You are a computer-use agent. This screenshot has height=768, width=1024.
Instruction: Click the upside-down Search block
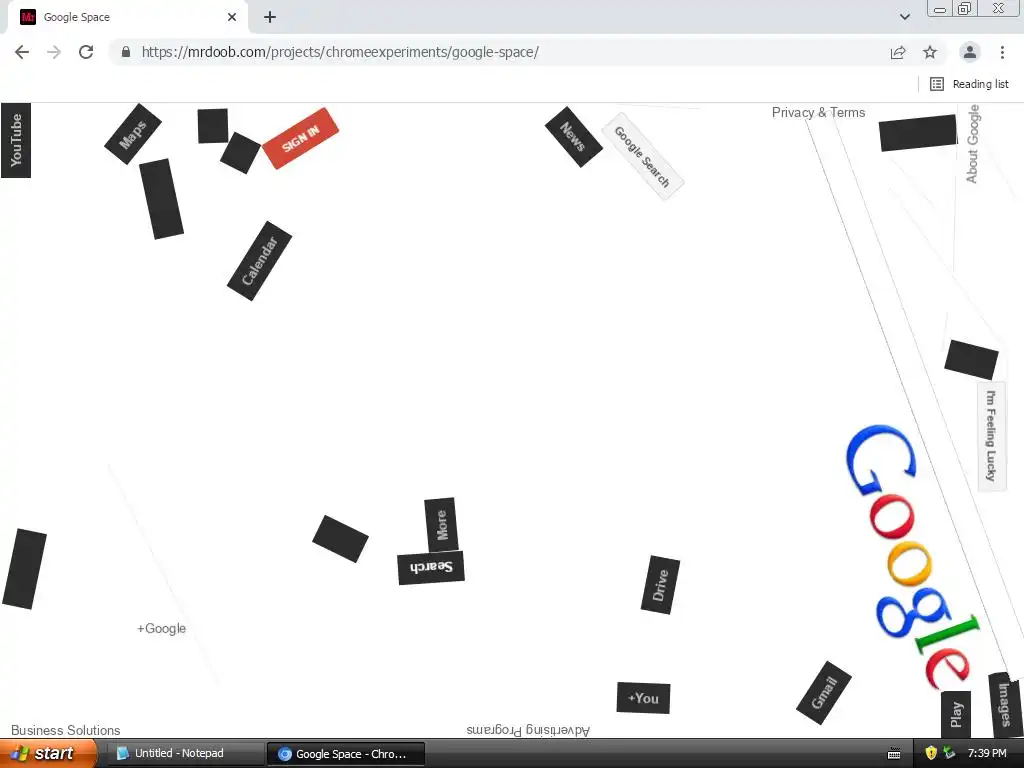pyautogui.click(x=431, y=568)
